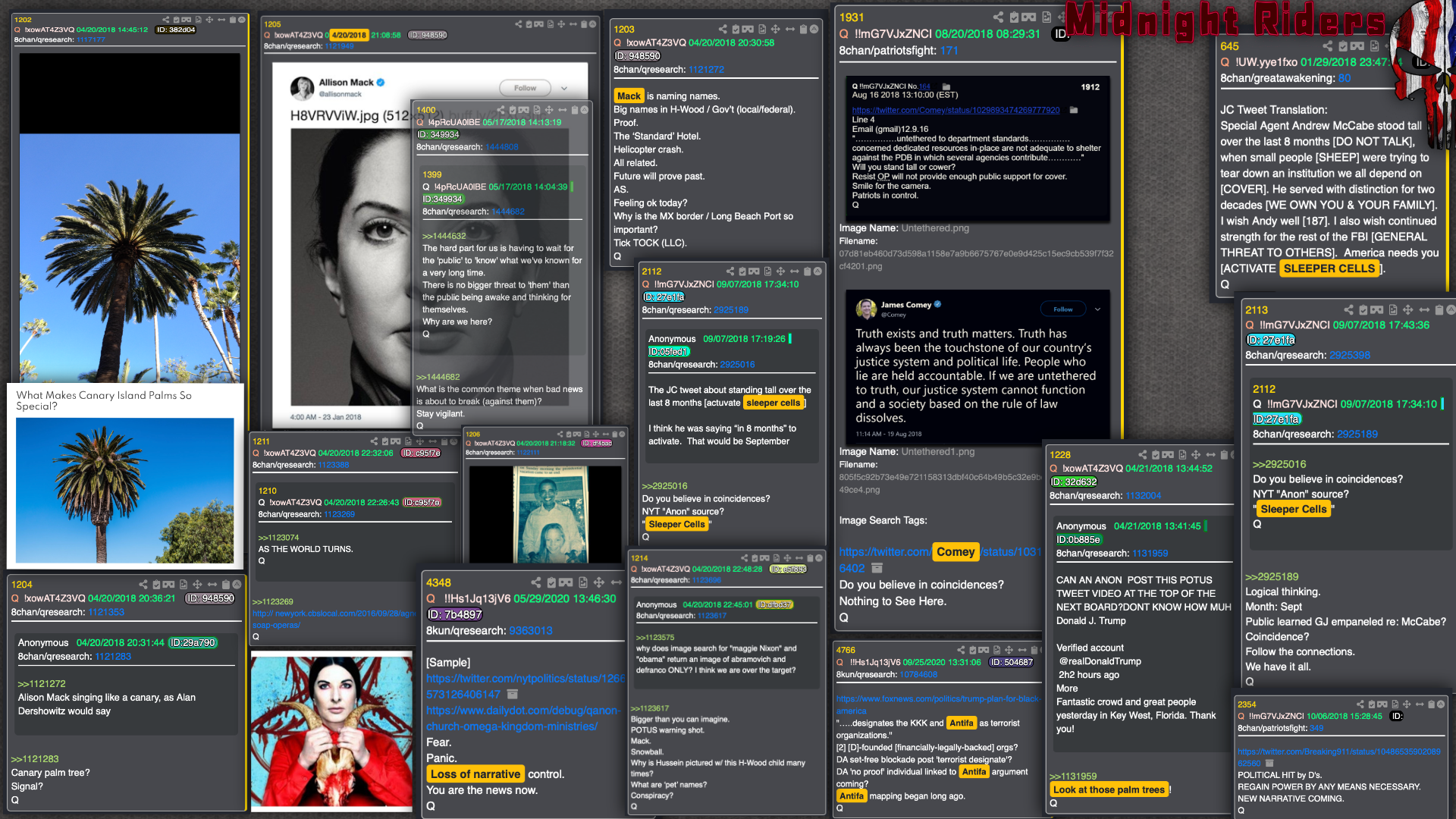Viewport: 1456px width, 819px height.
Task: Click the four-way move icon on post 2354
Action: point(1407,704)
